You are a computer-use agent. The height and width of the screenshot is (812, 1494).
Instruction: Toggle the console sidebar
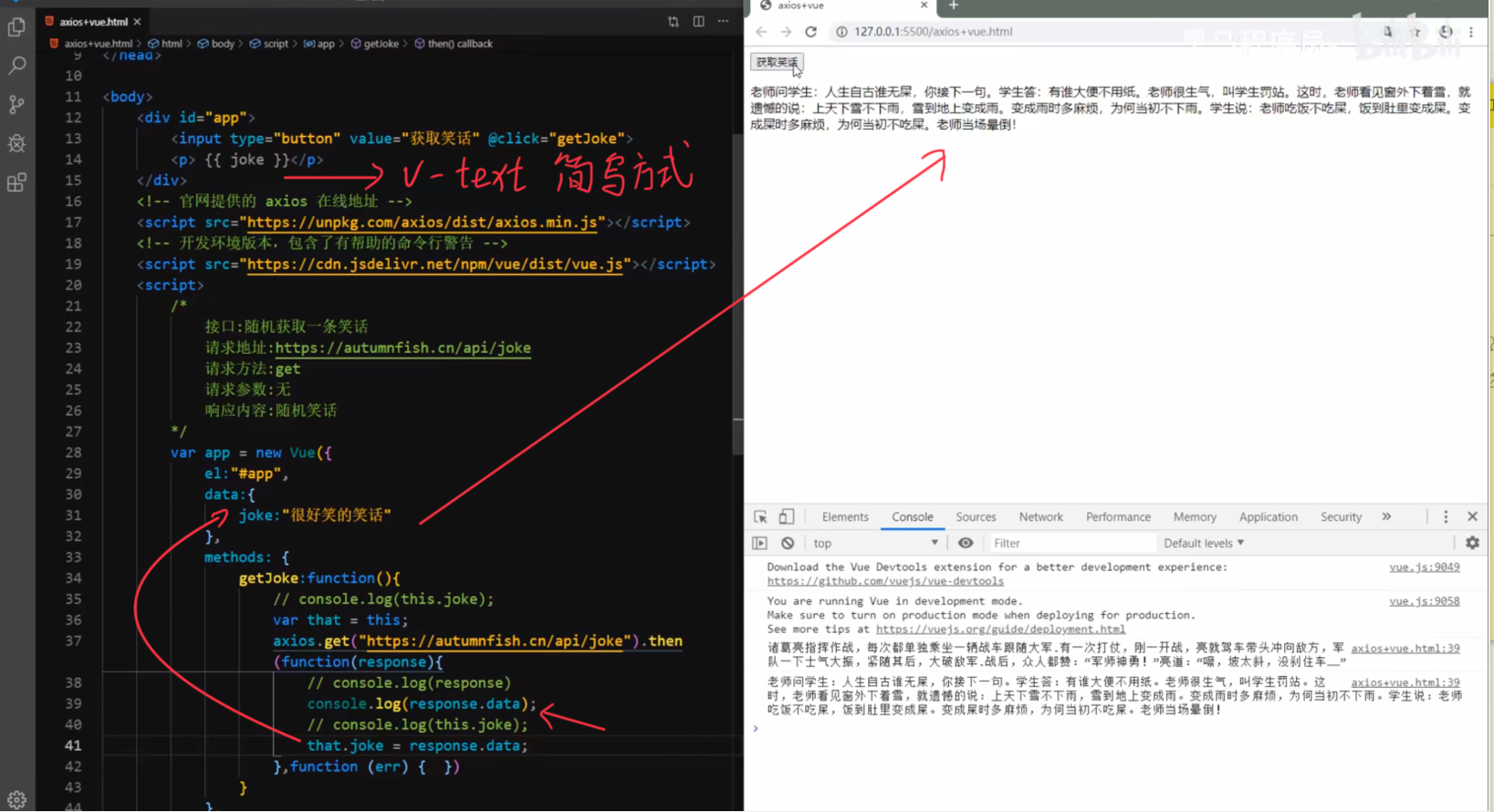[x=759, y=544]
